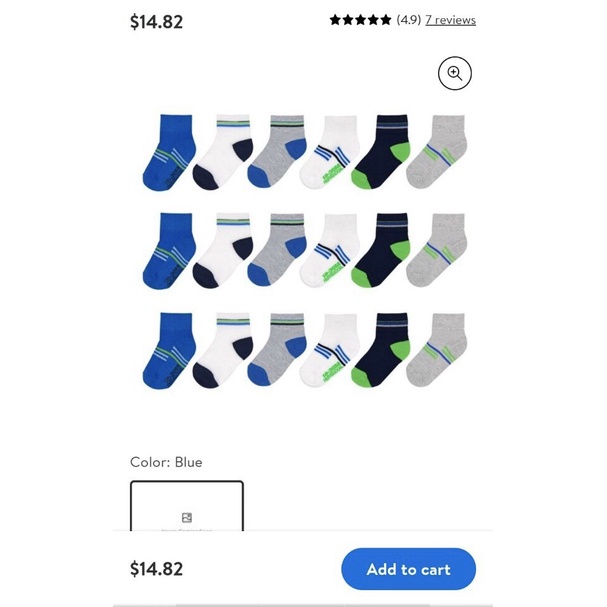Click the gray sock with blue toe, middle row
This screenshot has height=607, width=607.
tap(277, 250)
